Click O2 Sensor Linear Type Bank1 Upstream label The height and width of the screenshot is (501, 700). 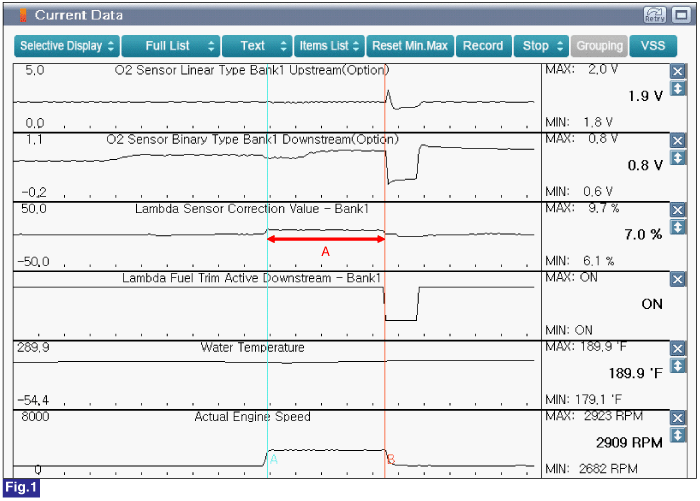click(x=252, y=70)
